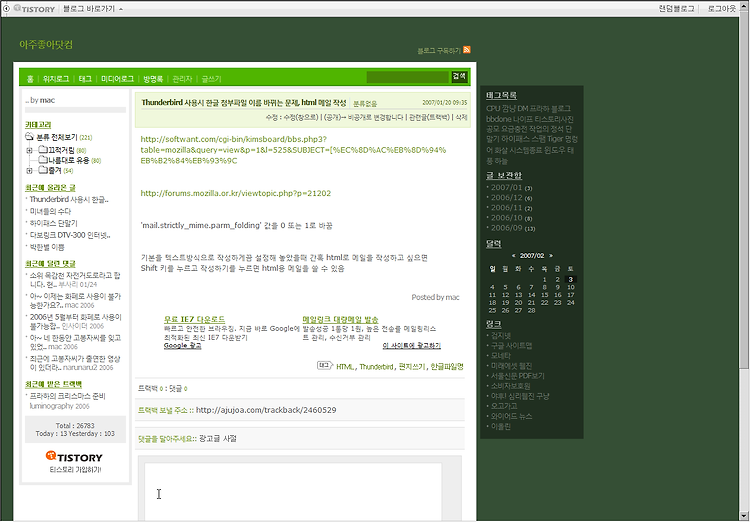
Task: Open the softwant.com bbs.php3 link
Action: pos(293,150)
